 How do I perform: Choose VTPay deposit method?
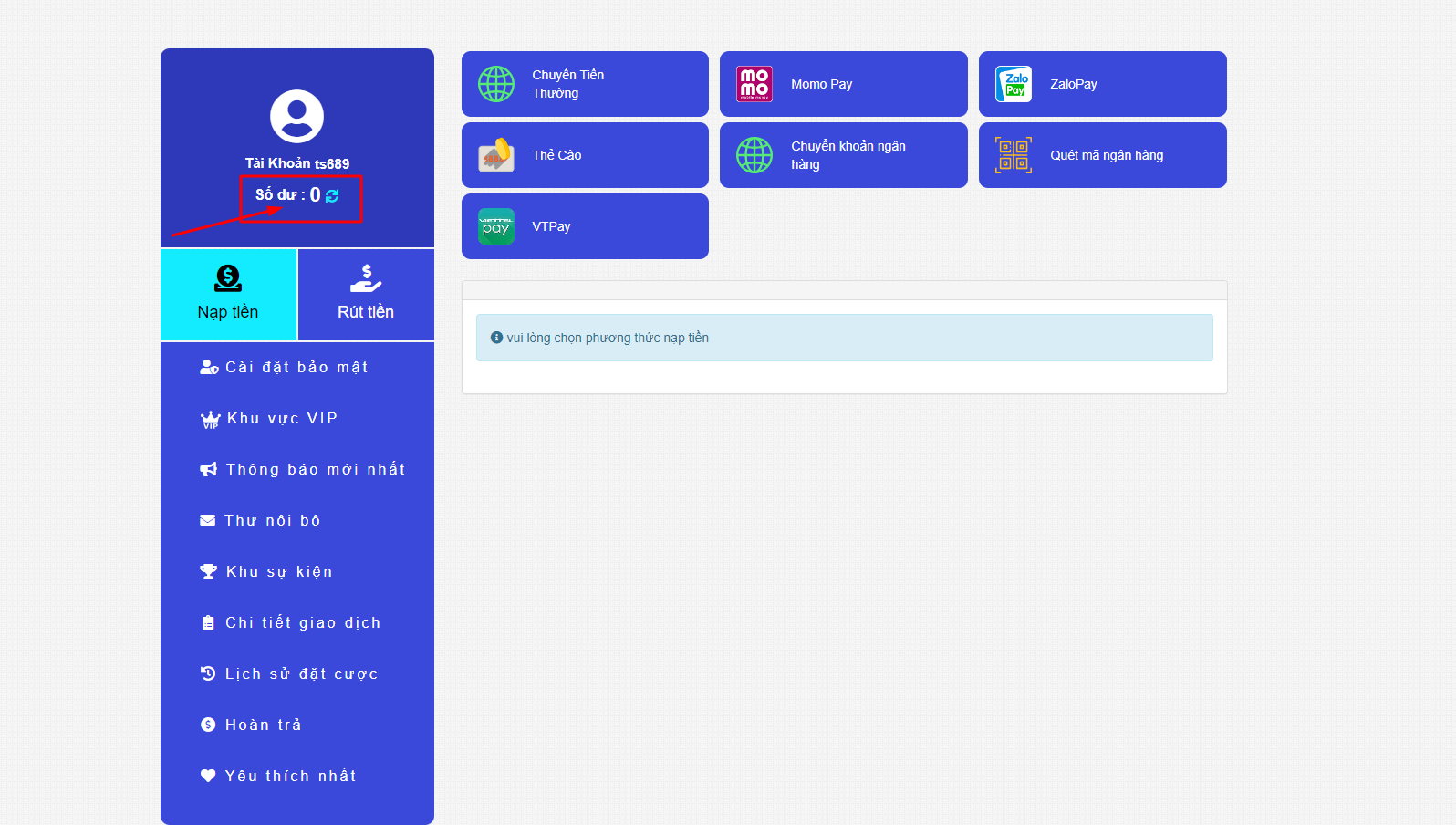(585, 226)
